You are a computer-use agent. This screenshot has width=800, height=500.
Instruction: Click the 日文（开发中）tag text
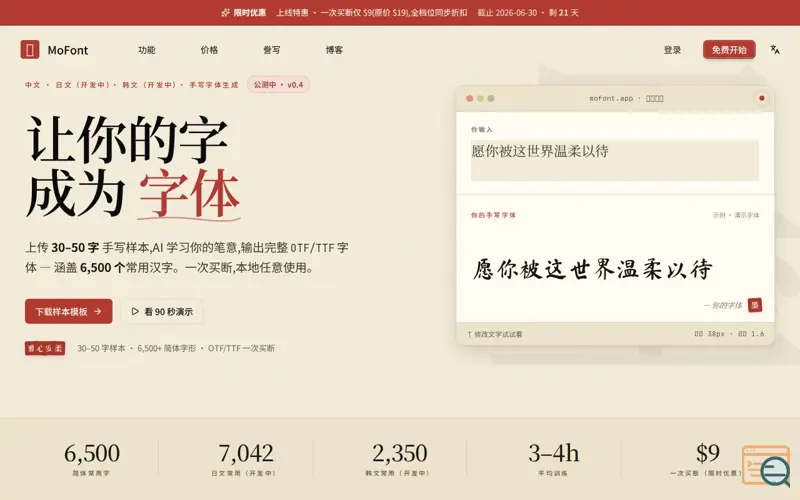(x=83, y=85)
